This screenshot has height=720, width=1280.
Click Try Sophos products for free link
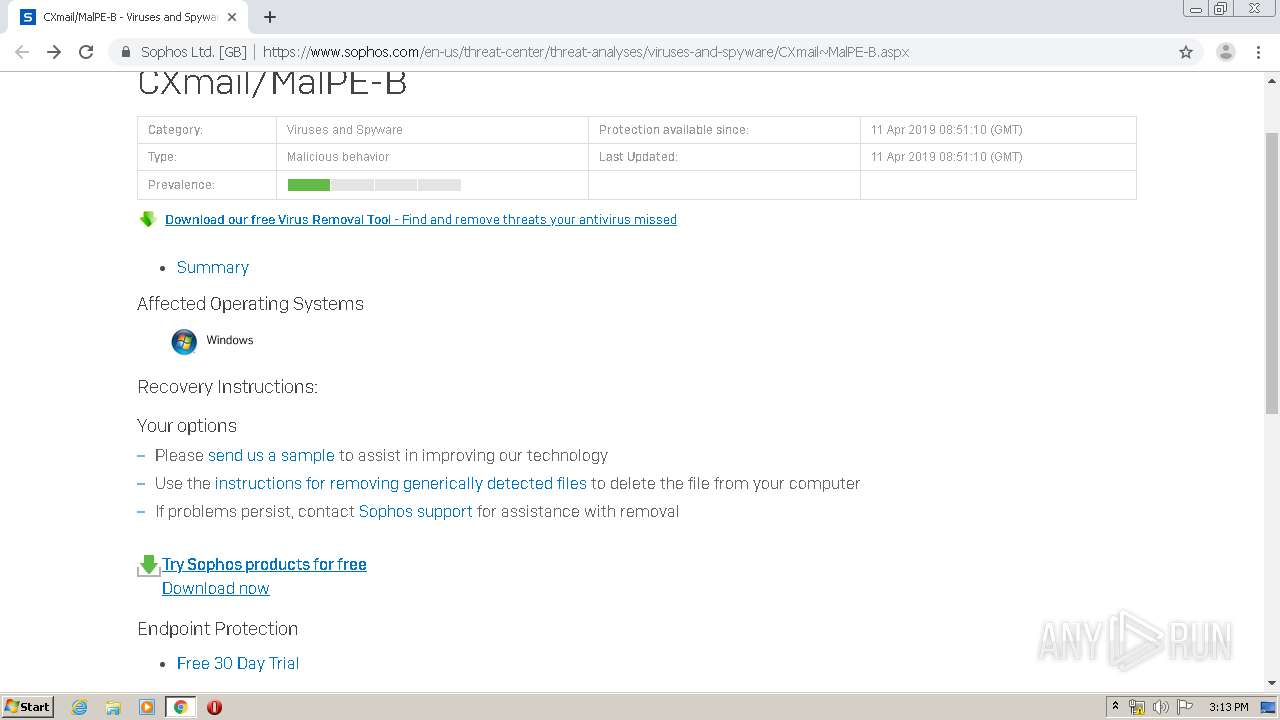pyautogui.click(x=264, y=564)
